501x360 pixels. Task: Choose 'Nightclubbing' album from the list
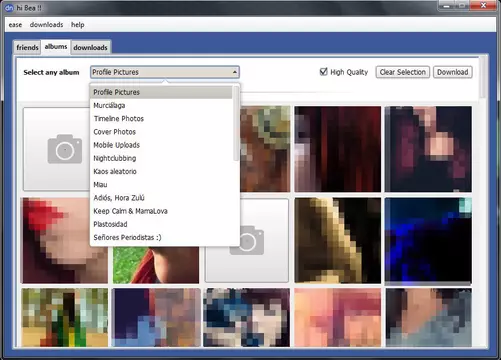(161, 158)
